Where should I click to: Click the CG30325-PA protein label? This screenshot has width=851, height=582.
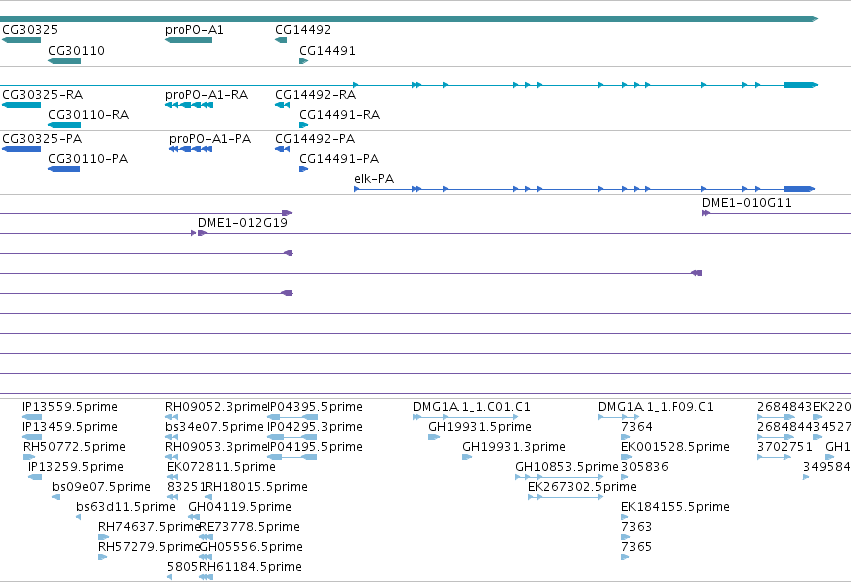[x=42, y=139]
